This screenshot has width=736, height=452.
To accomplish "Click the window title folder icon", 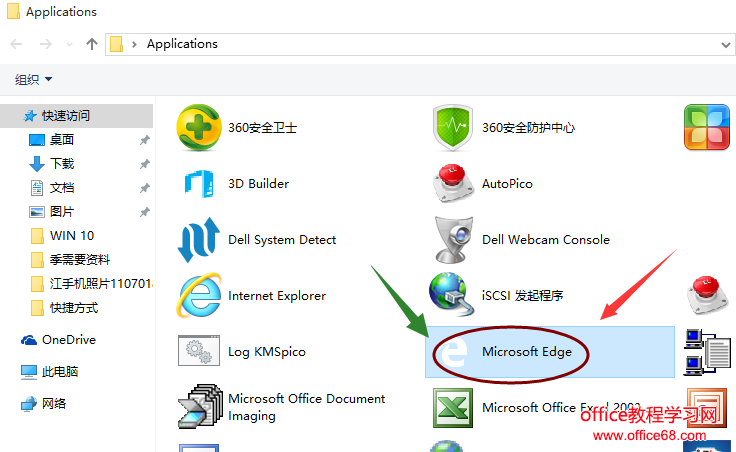I will [x=13, y=11].
